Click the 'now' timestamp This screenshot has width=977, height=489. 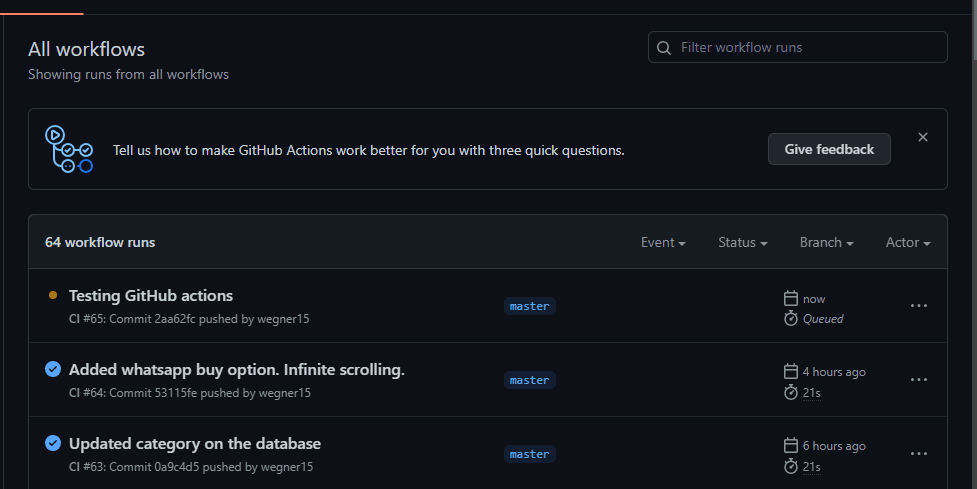pos(814,299)
